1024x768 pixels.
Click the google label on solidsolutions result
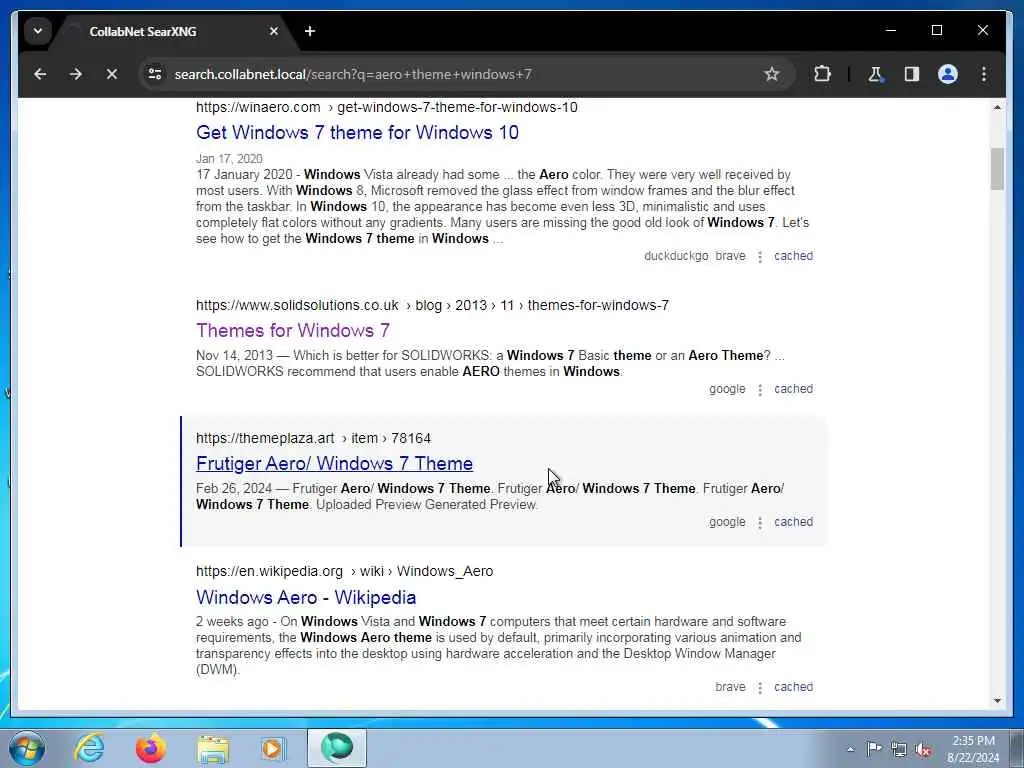click(727, 389)
